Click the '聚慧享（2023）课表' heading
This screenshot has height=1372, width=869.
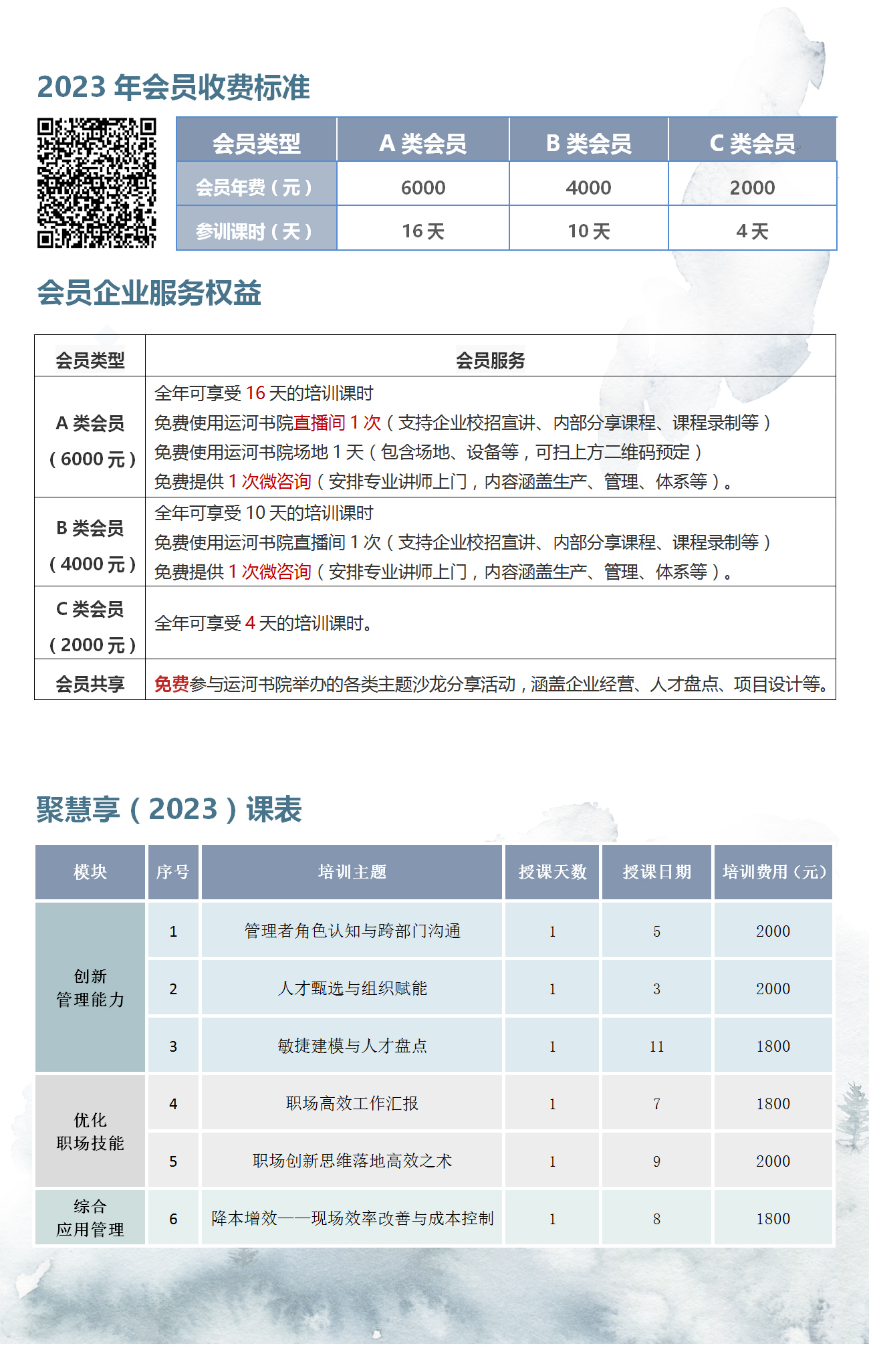(x=169, y=810)
